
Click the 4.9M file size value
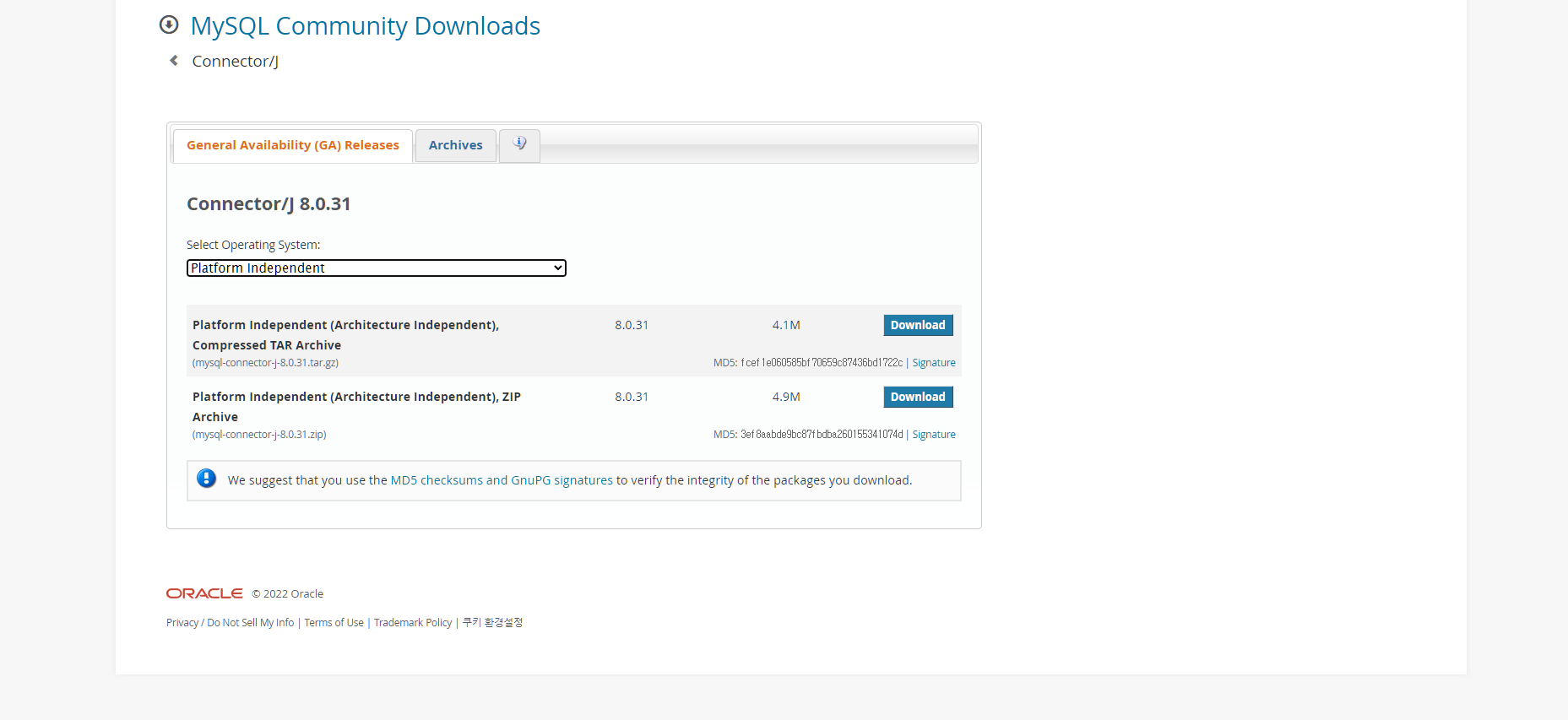pos(786,397)
